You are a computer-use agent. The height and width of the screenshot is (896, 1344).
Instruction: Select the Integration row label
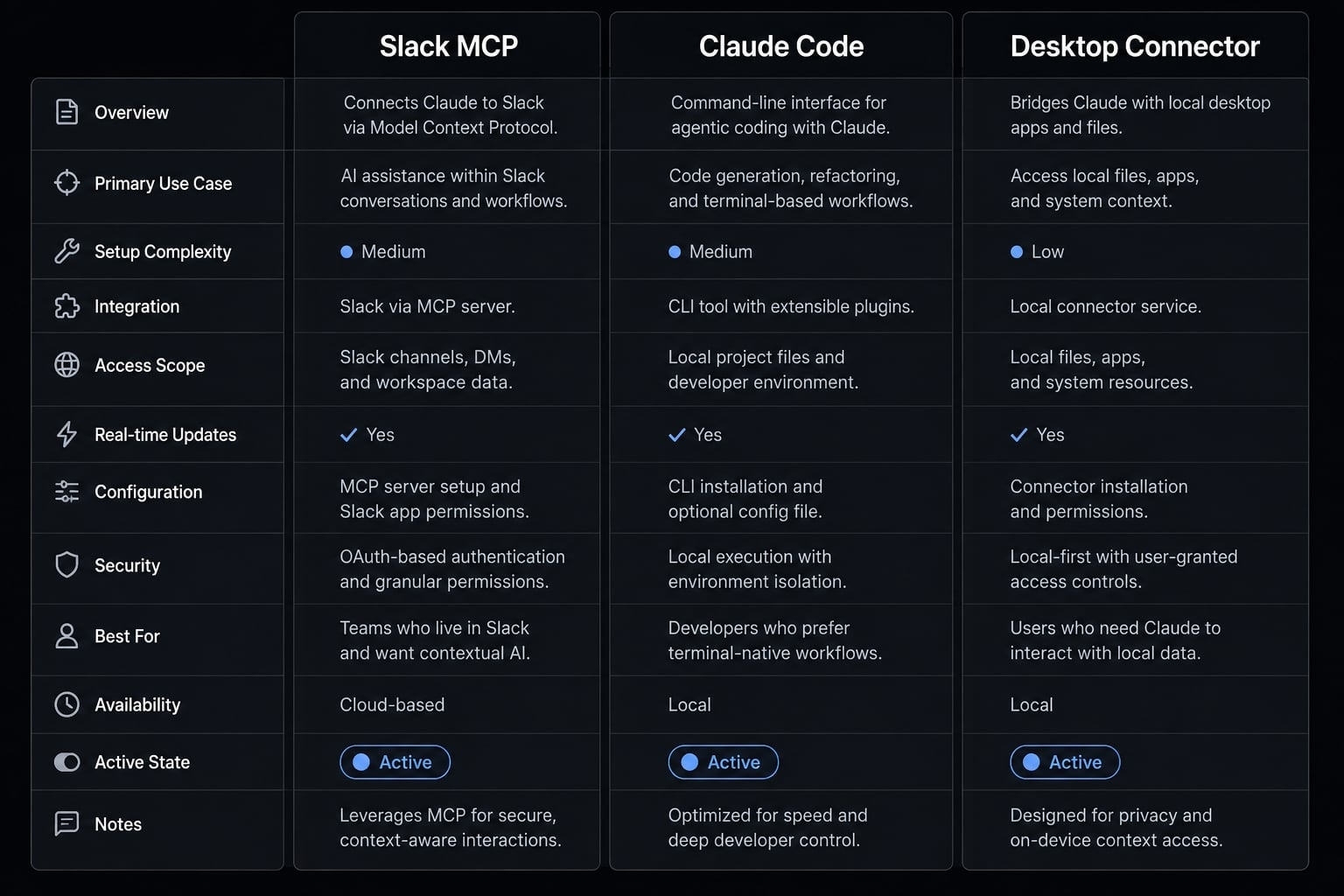[x=136, y=306]
